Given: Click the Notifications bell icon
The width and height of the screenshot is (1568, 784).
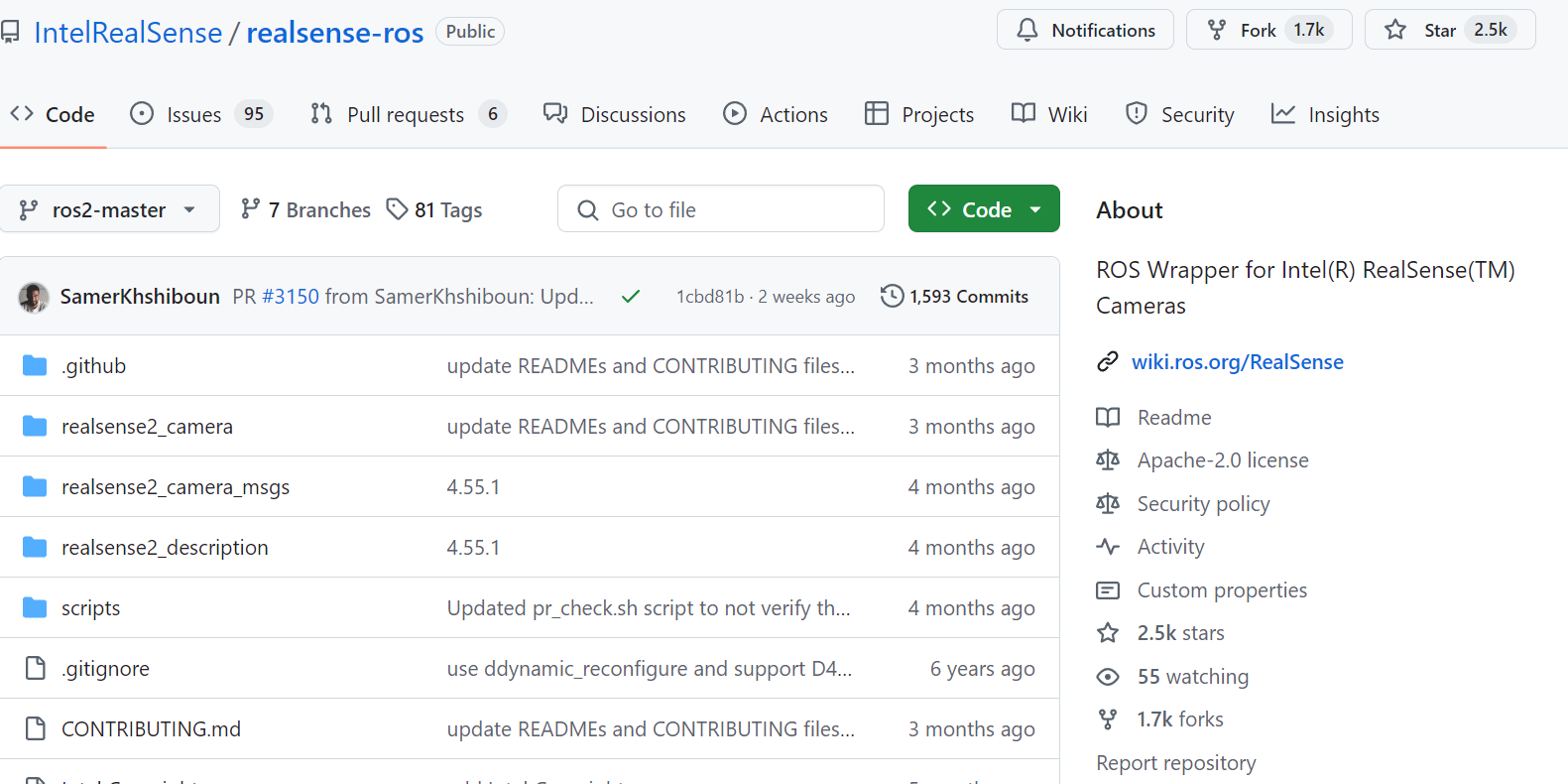Looking at the screenshot, I should click(1027, 30).
